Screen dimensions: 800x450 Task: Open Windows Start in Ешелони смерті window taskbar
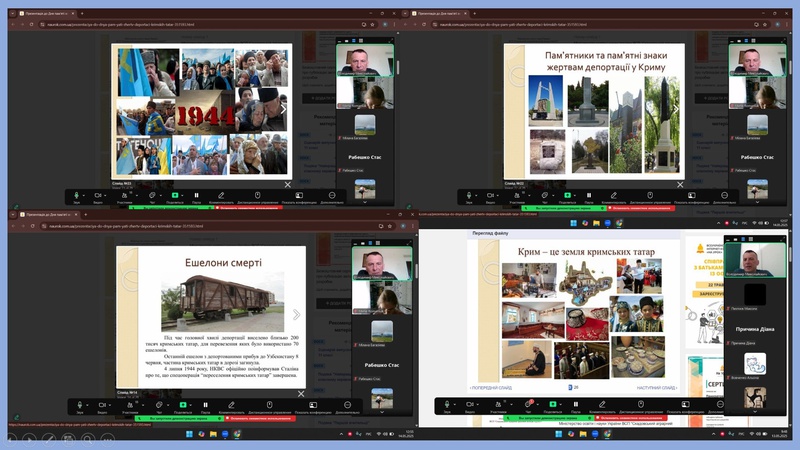coord(189,434)
